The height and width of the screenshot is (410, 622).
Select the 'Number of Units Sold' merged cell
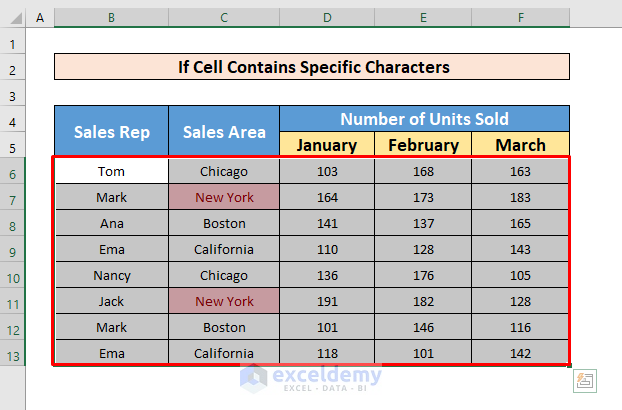tap(424, 119)
